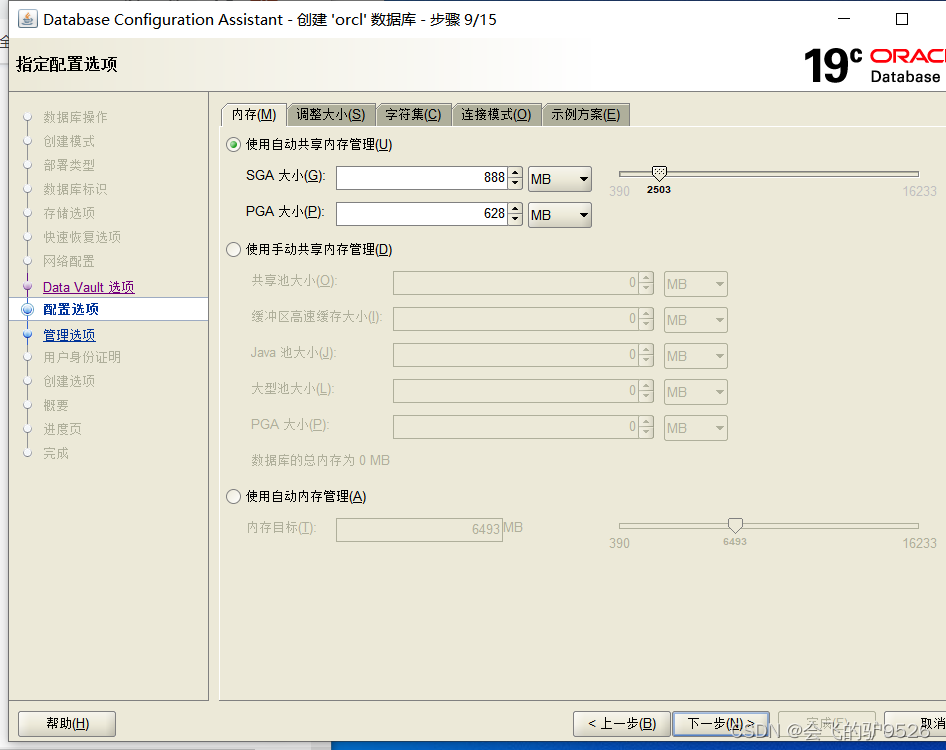Screen dimensions: 946x750
Task: Choose 使用自动内存管理 mode
Action: point(232,496)
